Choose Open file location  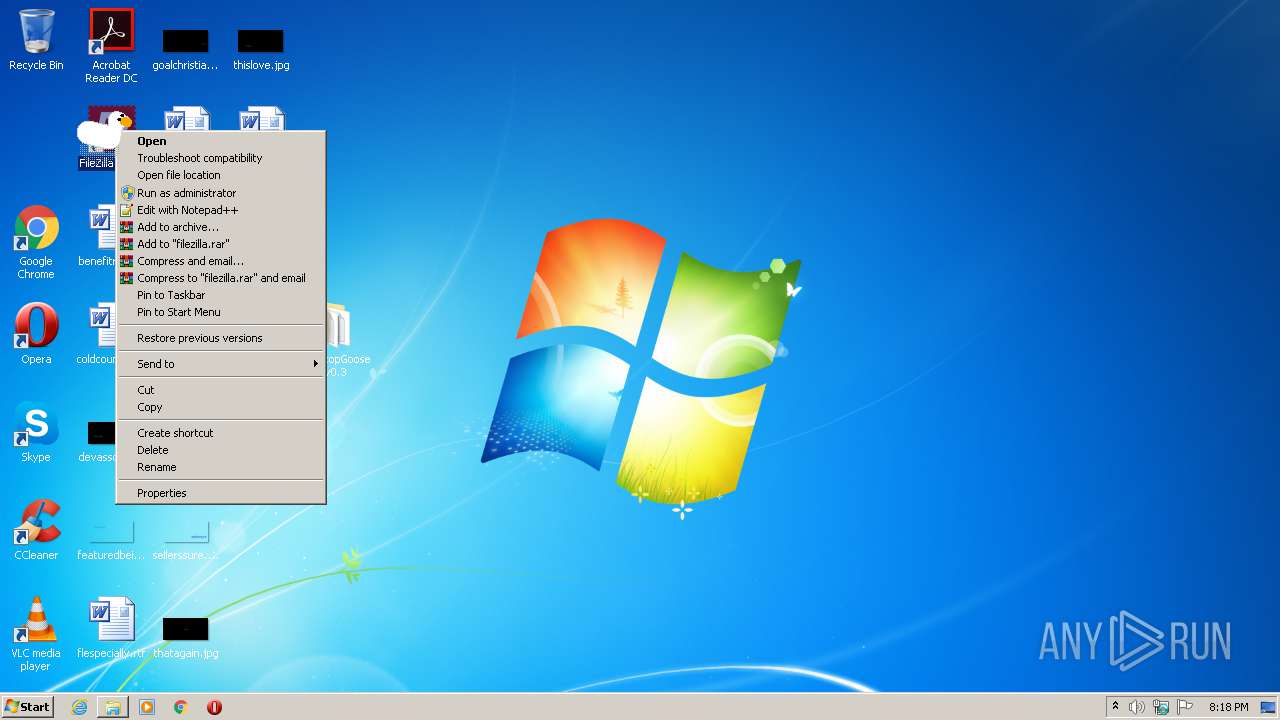[221, 175]
